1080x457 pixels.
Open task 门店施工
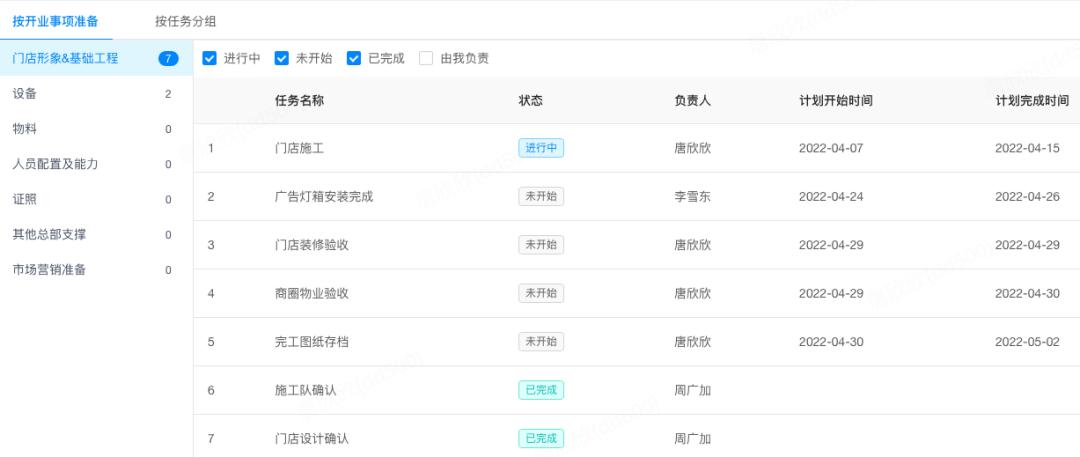pos(299,148)
